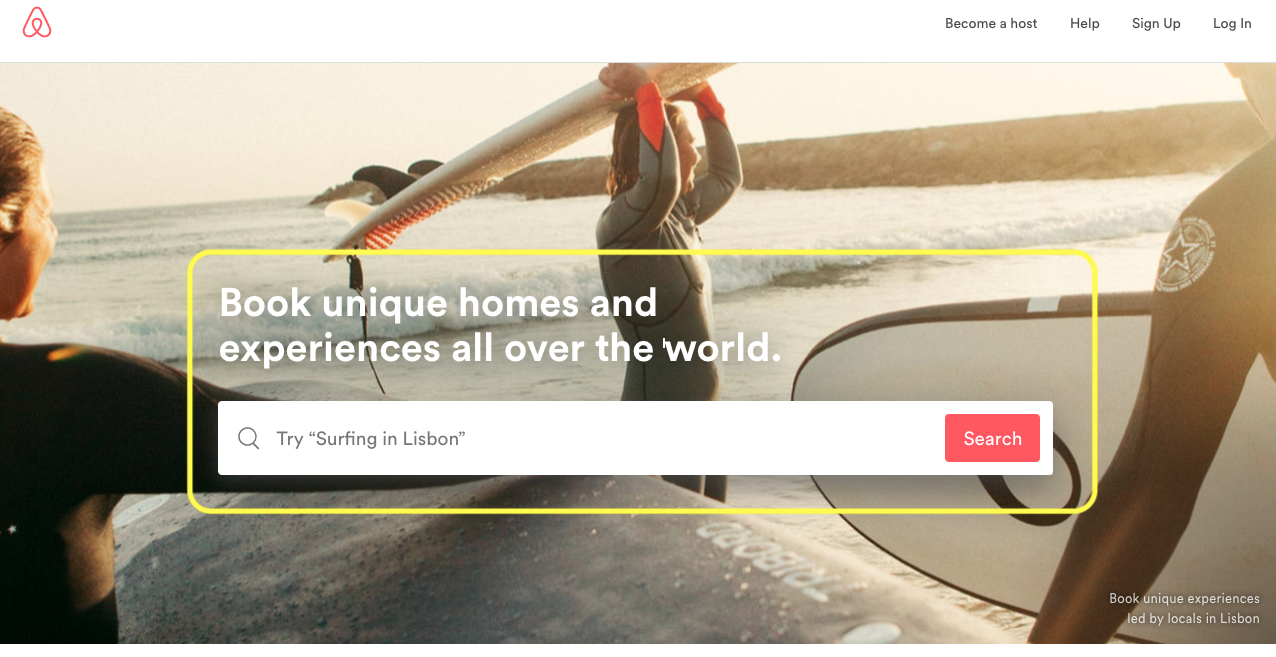
Task: Click the word "world." in the headline
Action: 724,349
